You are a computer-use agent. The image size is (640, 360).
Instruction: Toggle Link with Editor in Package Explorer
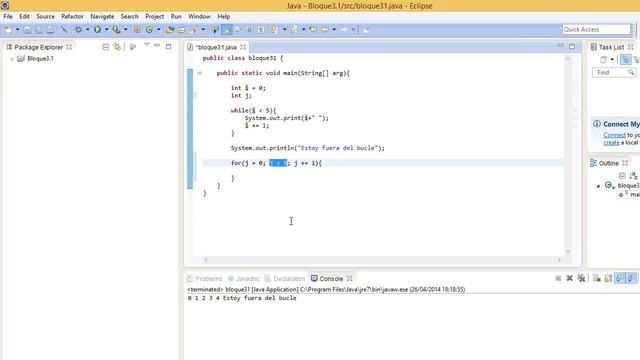(x=118, y=47)
